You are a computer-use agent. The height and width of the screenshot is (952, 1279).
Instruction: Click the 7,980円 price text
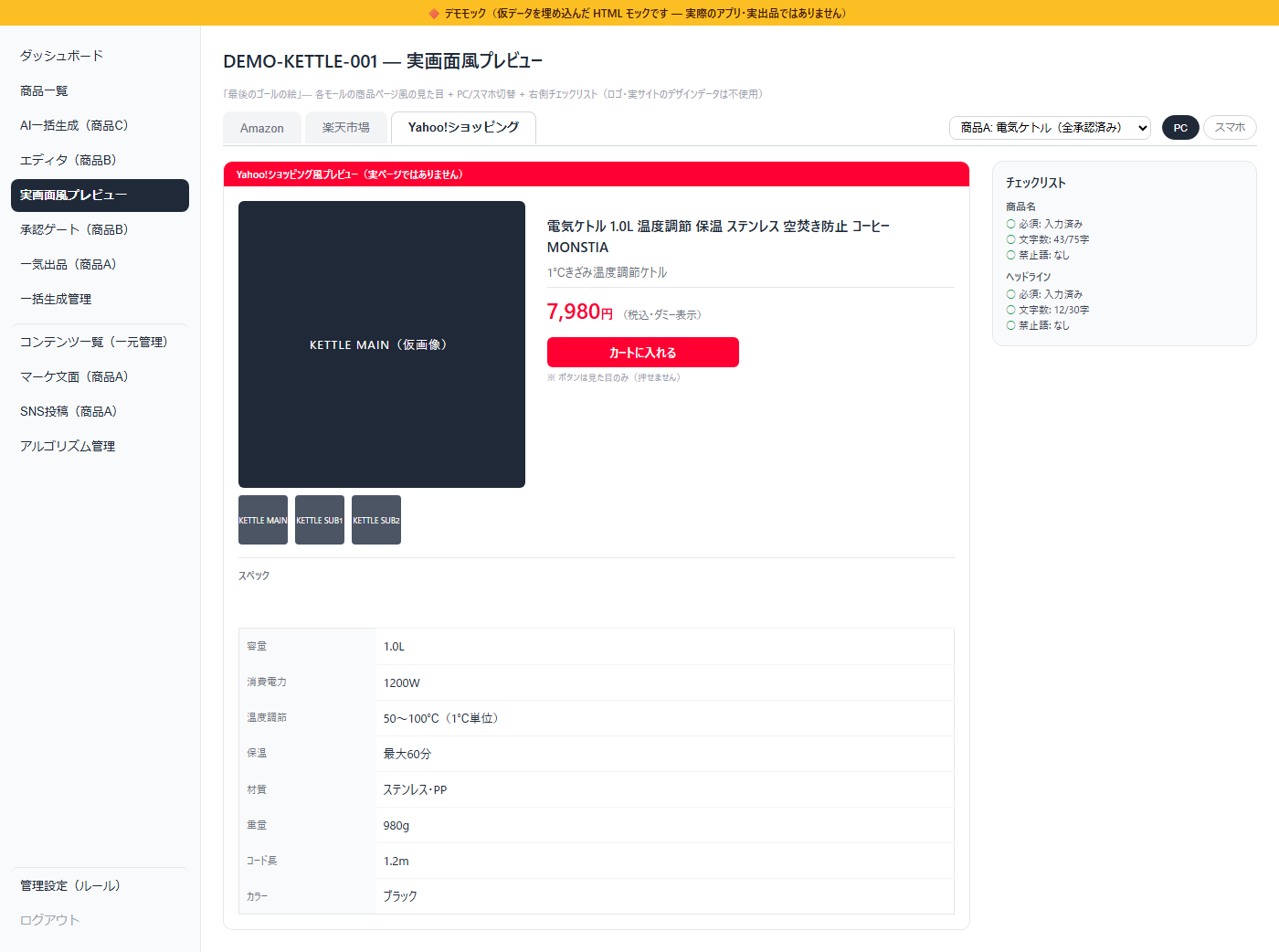point(580,312)
